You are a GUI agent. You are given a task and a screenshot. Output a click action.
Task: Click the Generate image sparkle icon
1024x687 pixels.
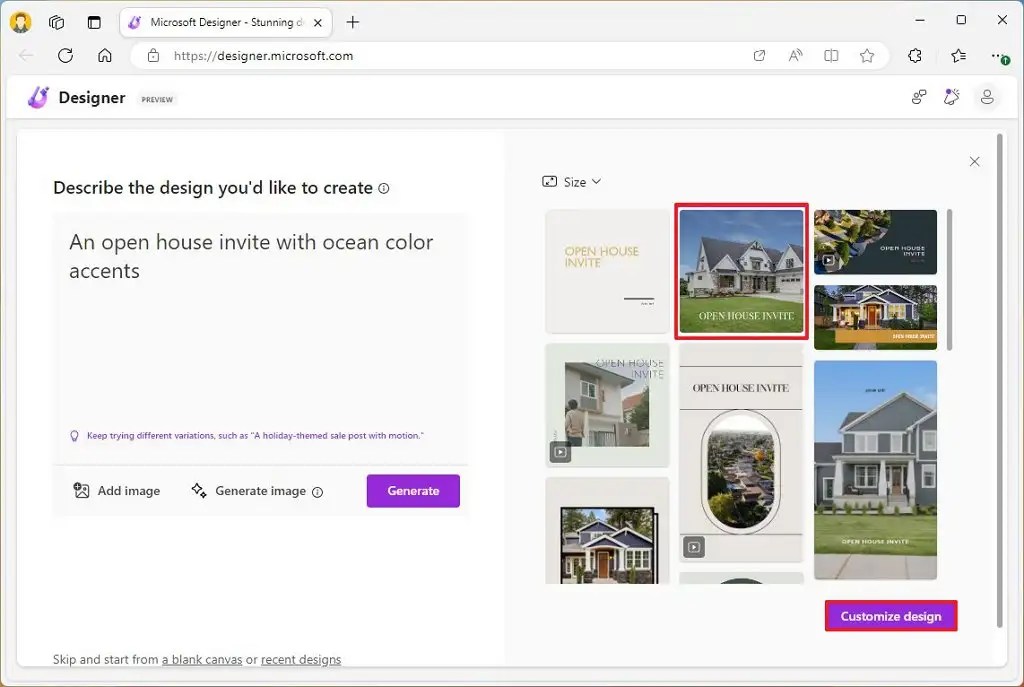click(199, 491)
